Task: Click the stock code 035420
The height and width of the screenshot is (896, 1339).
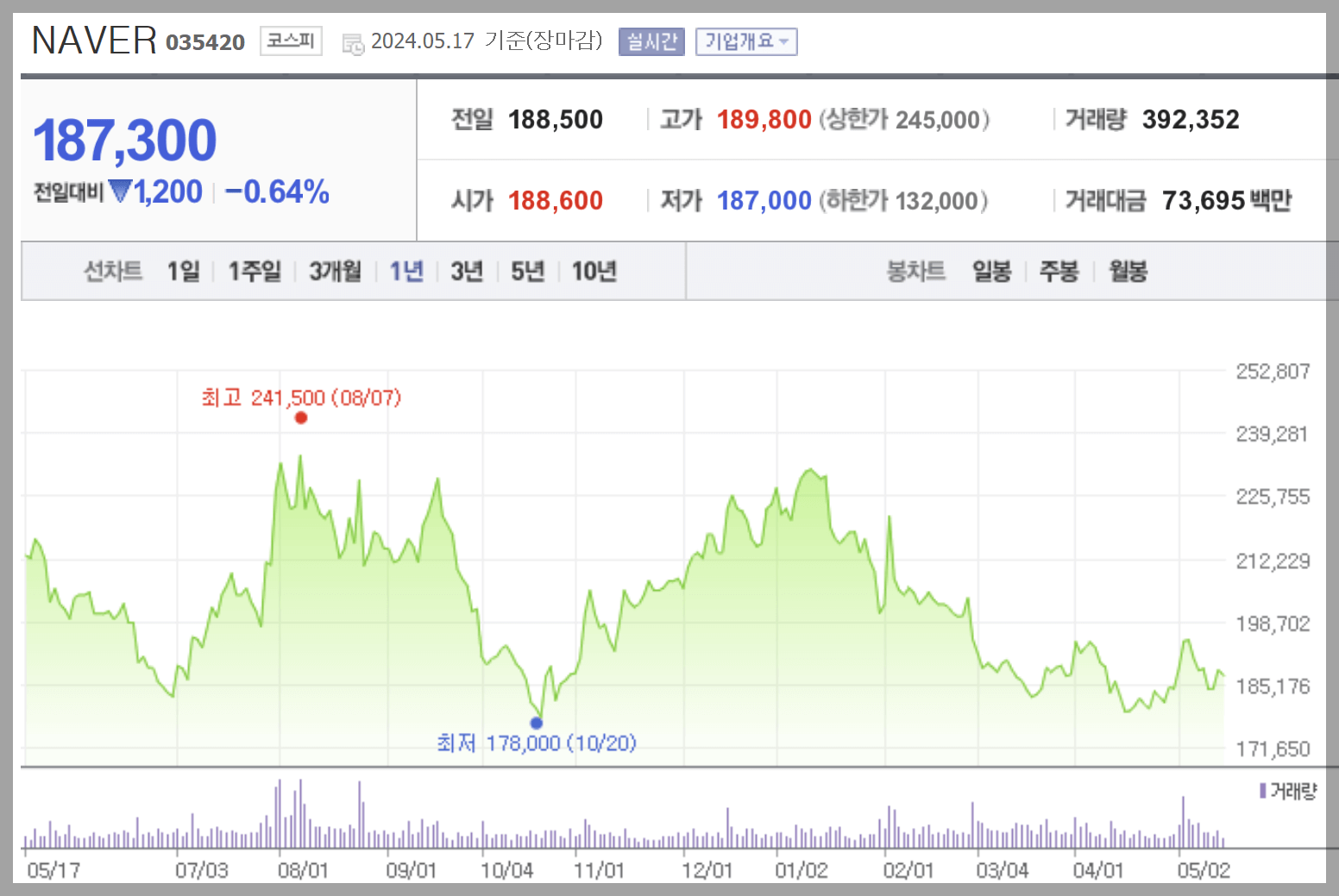Action: click(204, 42)
